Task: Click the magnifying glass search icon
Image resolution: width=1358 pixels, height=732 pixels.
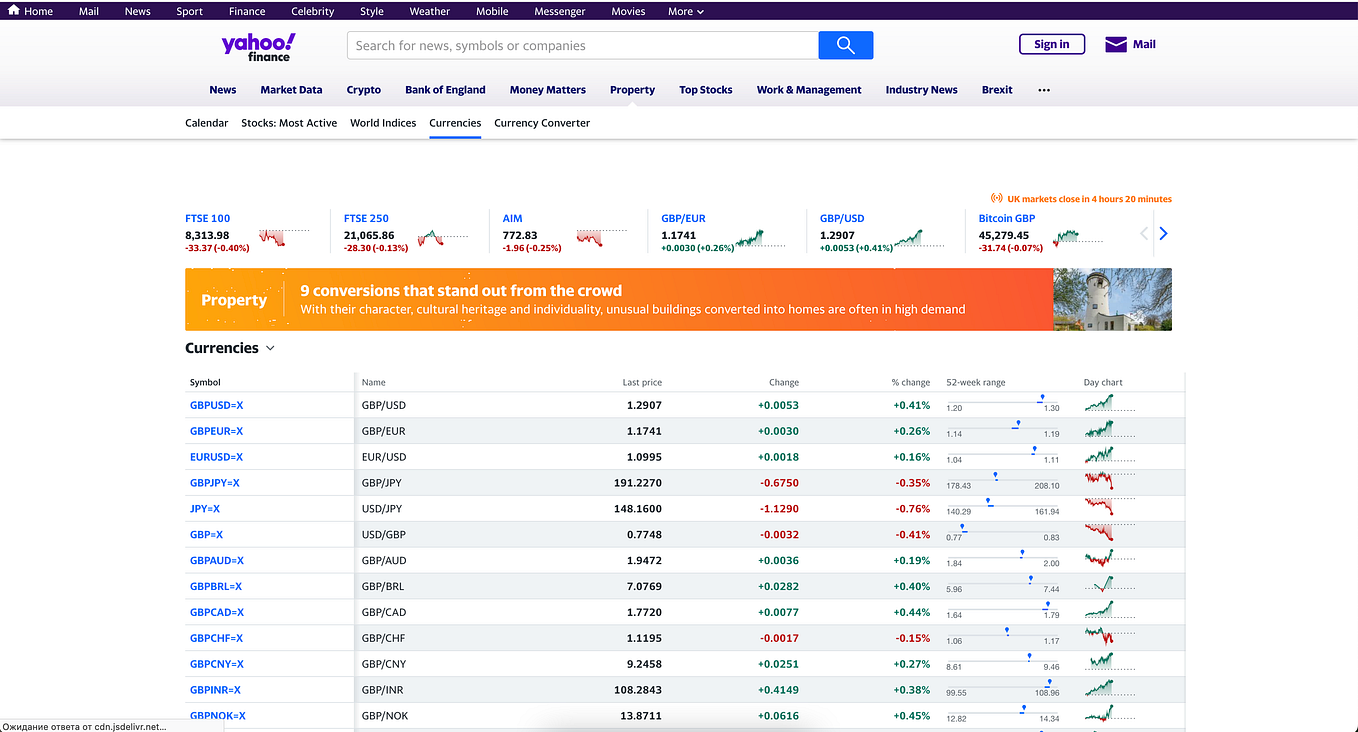Action: (845, 45)
